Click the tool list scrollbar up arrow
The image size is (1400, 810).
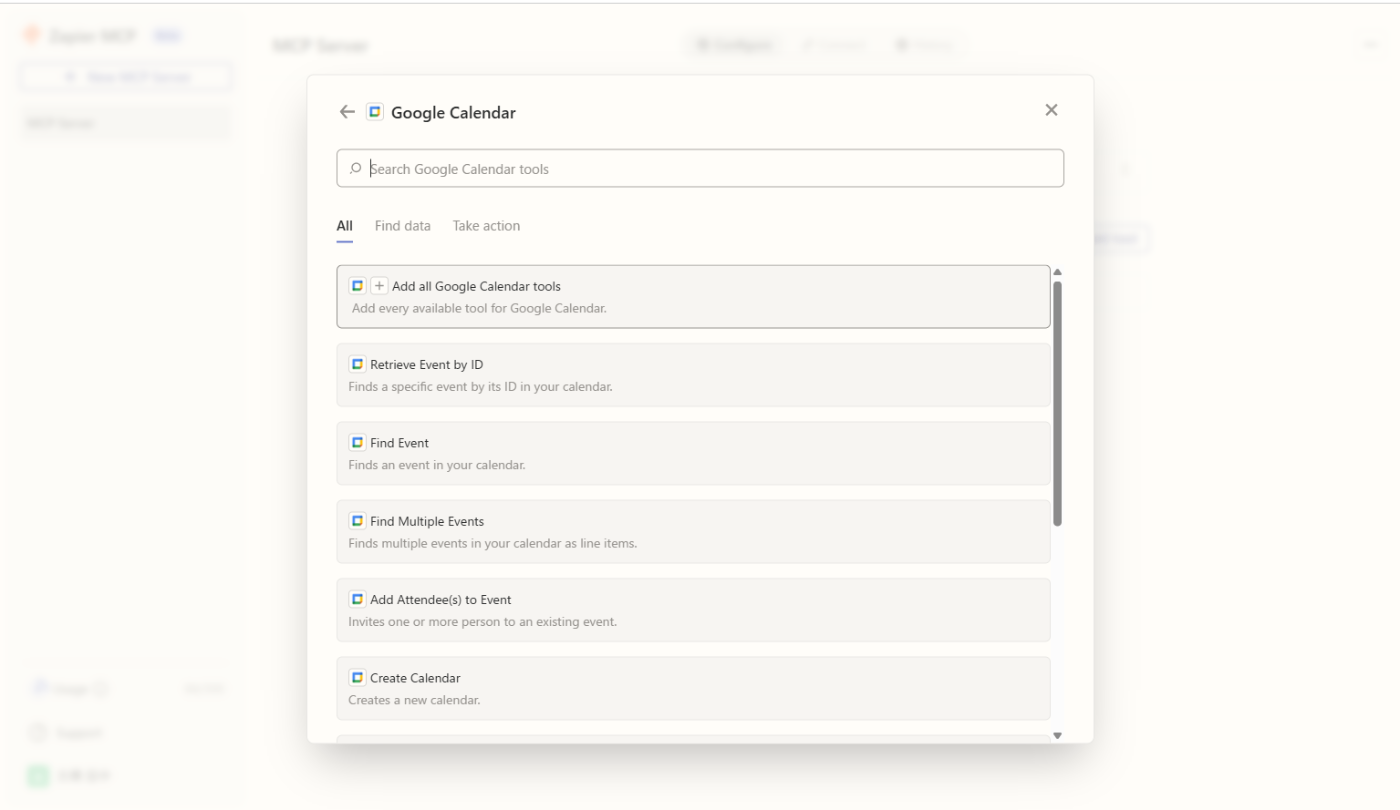point(1058,272)
